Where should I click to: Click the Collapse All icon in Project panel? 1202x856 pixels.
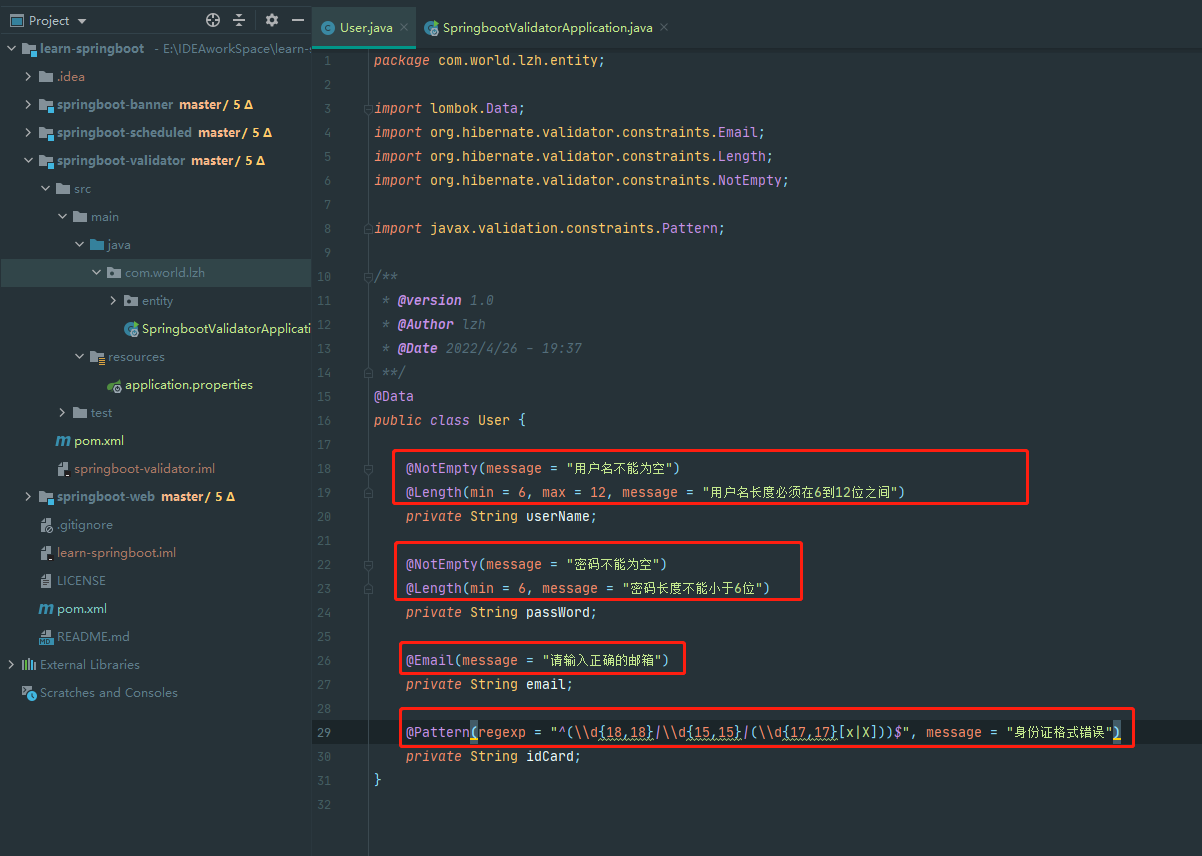click(239, 20)
